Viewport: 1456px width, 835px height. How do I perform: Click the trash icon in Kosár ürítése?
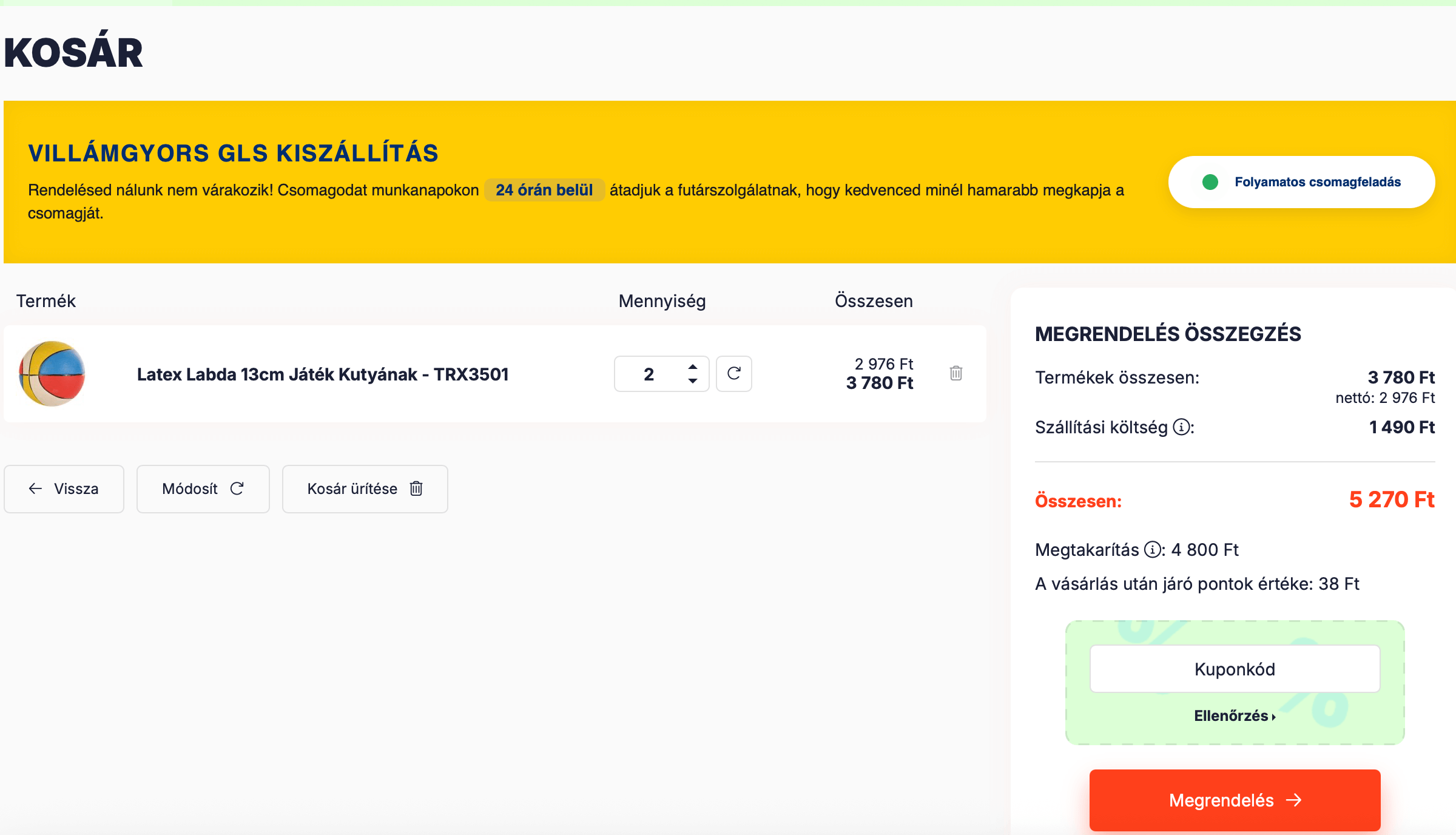[x=416, y=488]
